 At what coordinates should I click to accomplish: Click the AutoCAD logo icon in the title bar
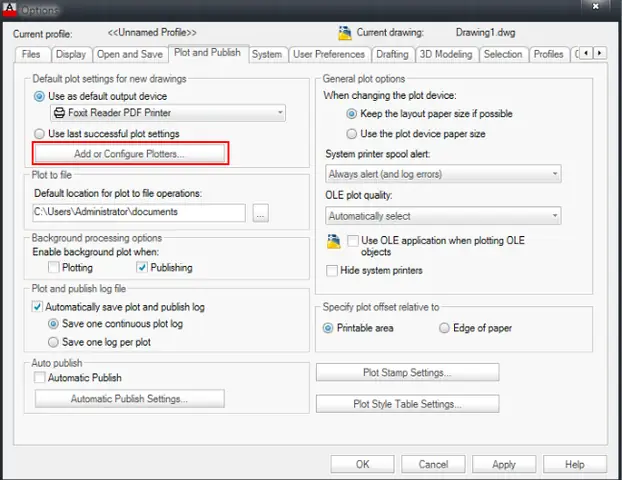(x=9, y=9)
